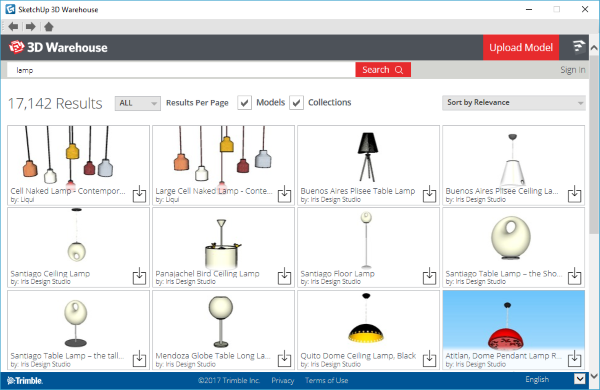Download Atitlan Dome Pendant Lamp
Image resolution: width=600 pixels, height=390 pixels.
[x=574, y=358]
